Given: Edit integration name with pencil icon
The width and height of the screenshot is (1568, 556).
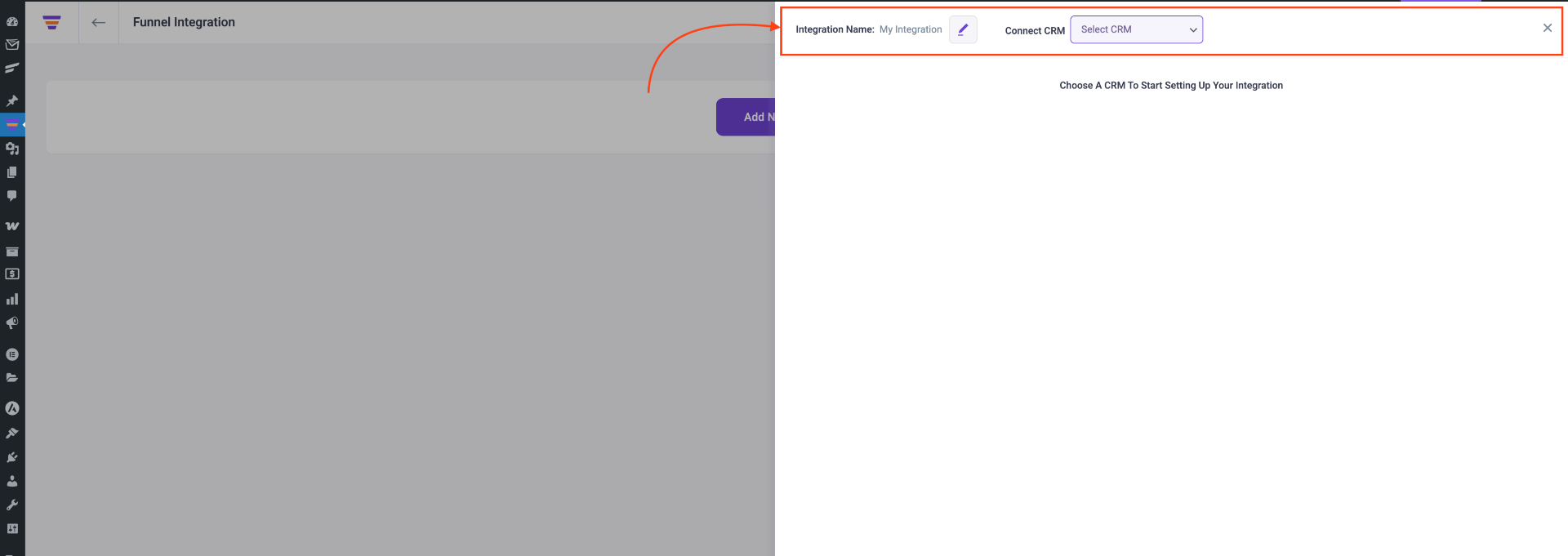Looking at the screenshot, I should point(963,29).
